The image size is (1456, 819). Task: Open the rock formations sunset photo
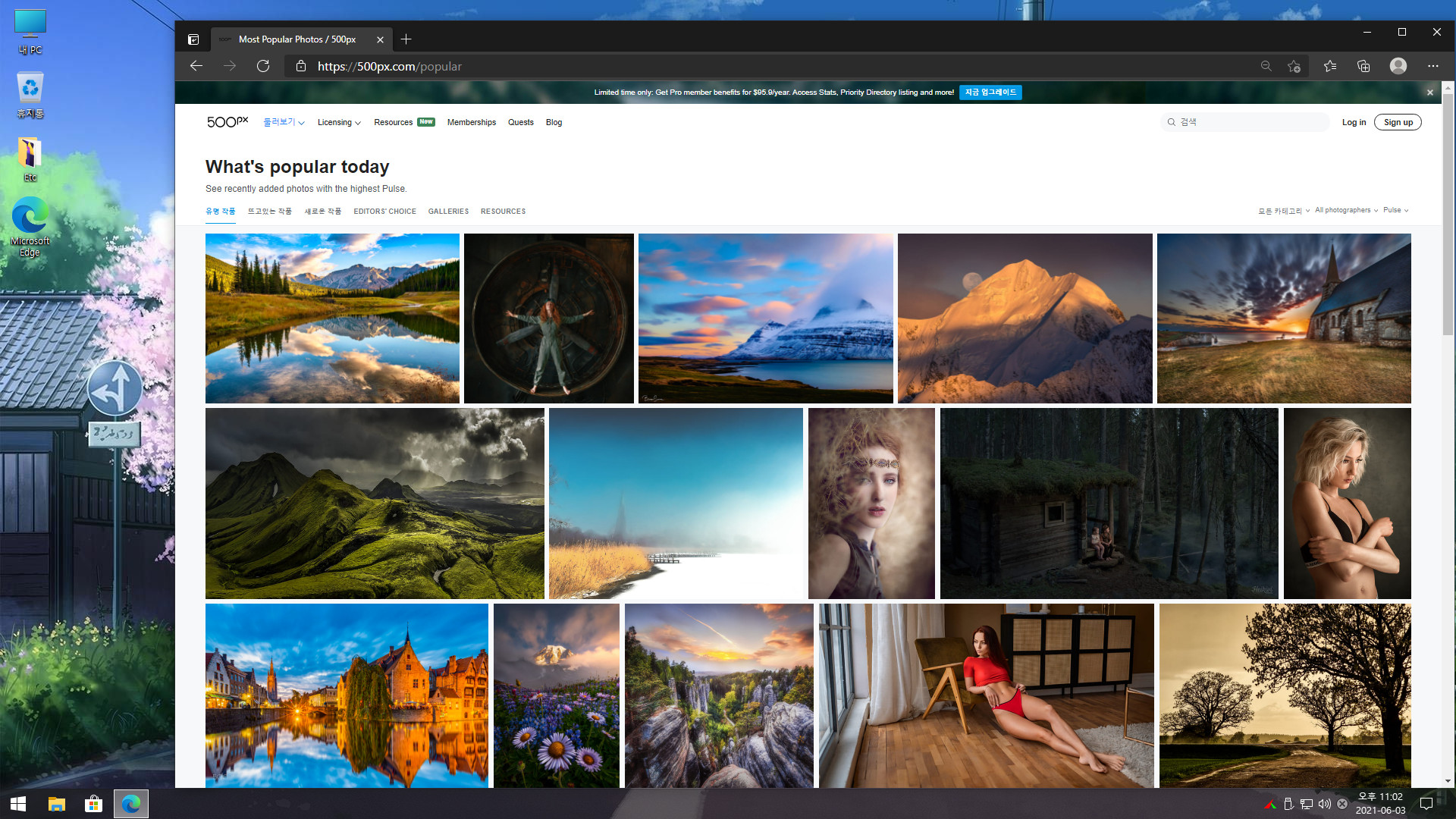coord(719,695)
